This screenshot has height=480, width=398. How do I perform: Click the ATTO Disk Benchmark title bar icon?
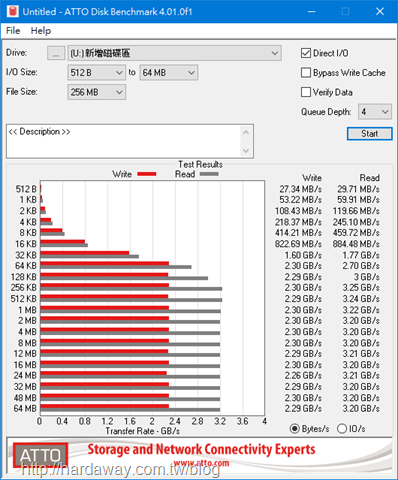click(x=13, y=11)
